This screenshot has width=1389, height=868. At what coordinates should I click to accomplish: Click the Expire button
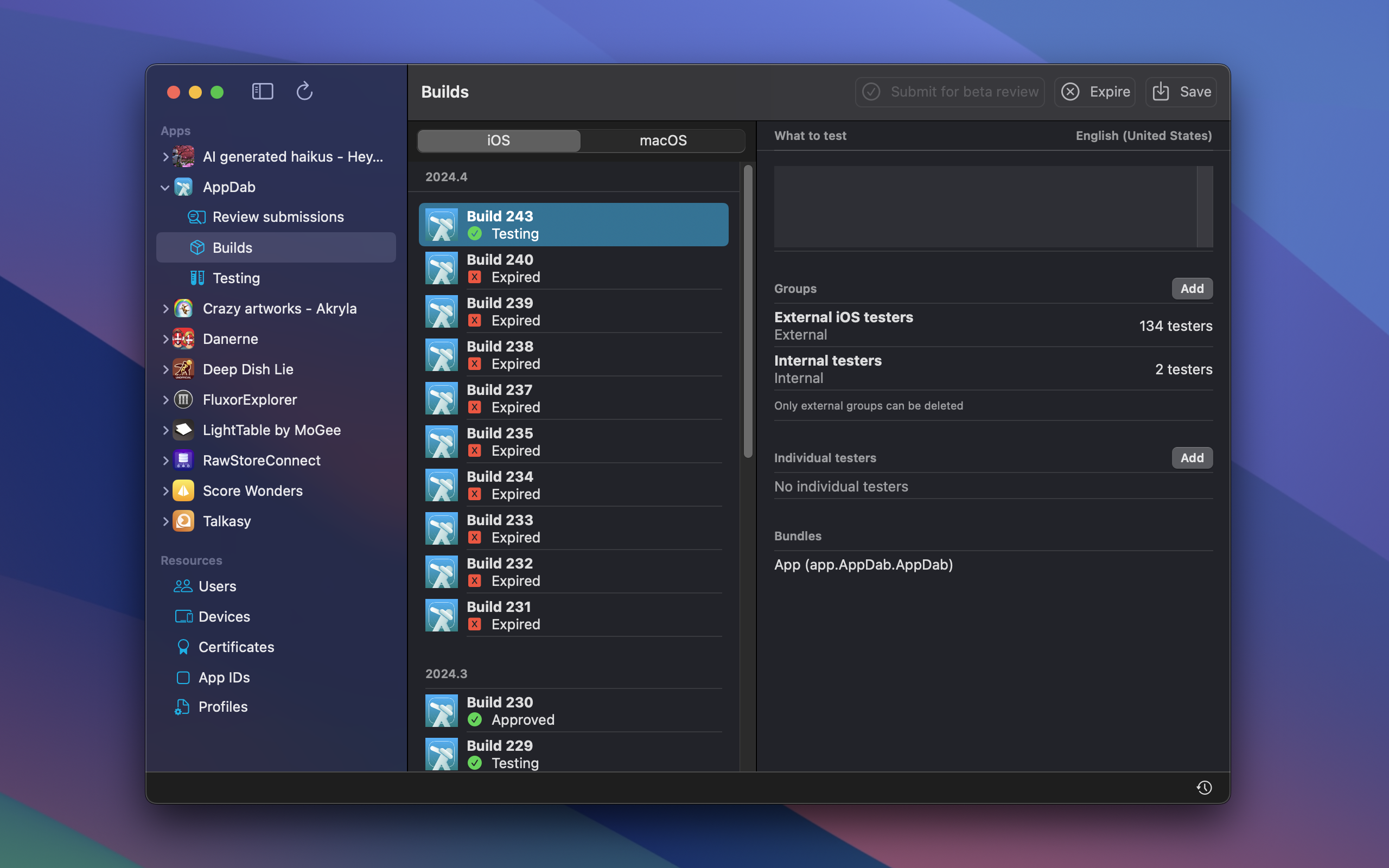click(x=1094, y=92)
